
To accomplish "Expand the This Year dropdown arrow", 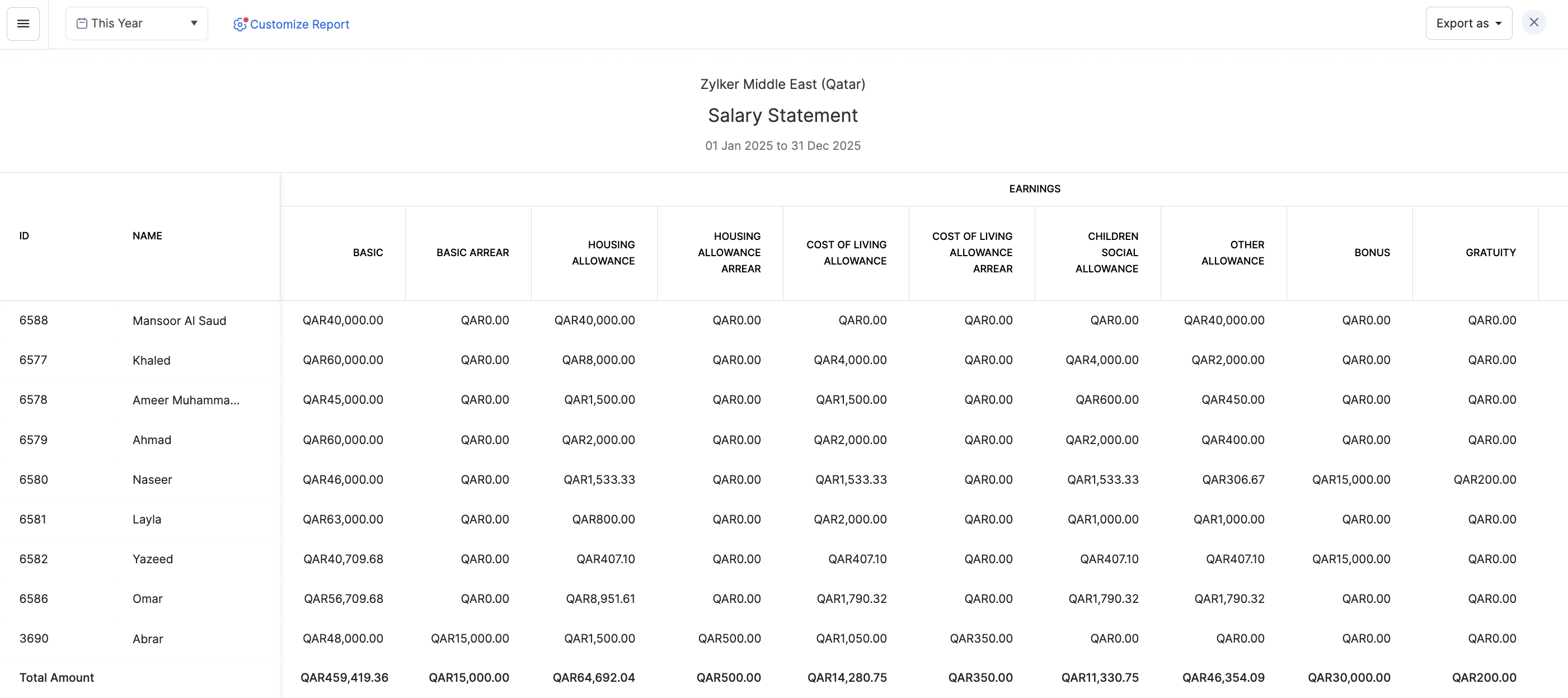I will 194,23.
